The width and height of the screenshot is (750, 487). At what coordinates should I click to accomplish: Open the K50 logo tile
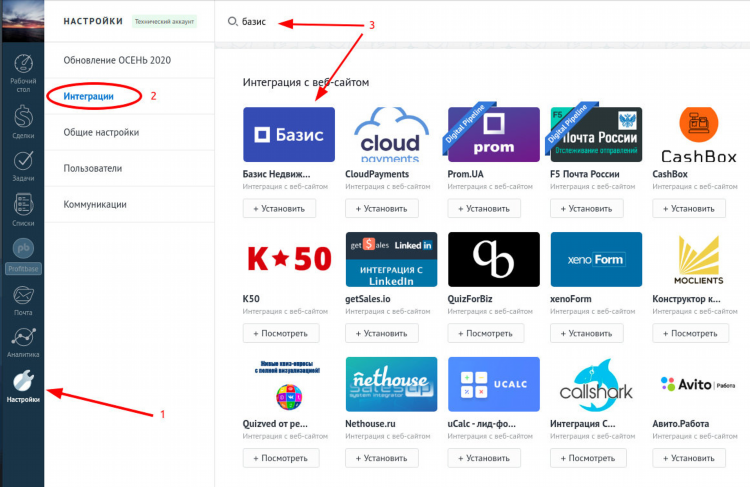tap(289, 259)
